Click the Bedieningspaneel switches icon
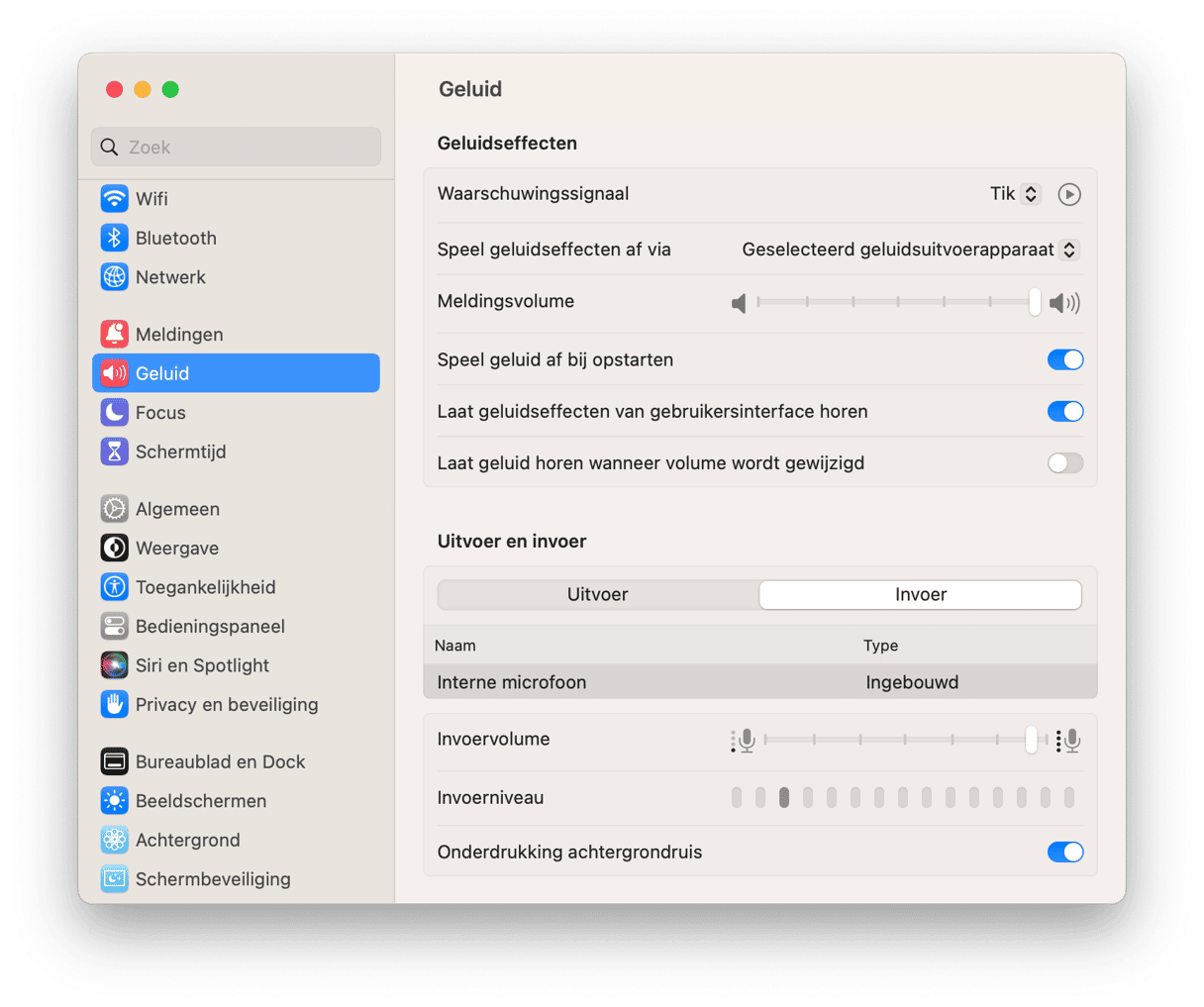This screenshot has height=1007, width=1204. tap(115, 626)
